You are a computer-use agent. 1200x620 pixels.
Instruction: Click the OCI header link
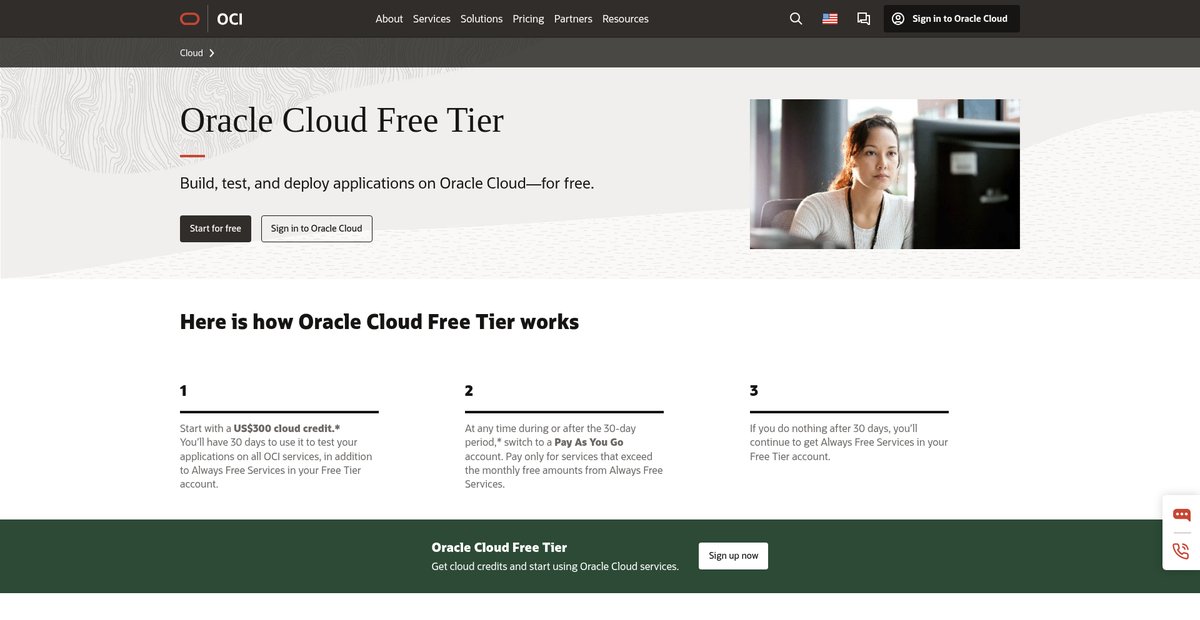(230, 18)
